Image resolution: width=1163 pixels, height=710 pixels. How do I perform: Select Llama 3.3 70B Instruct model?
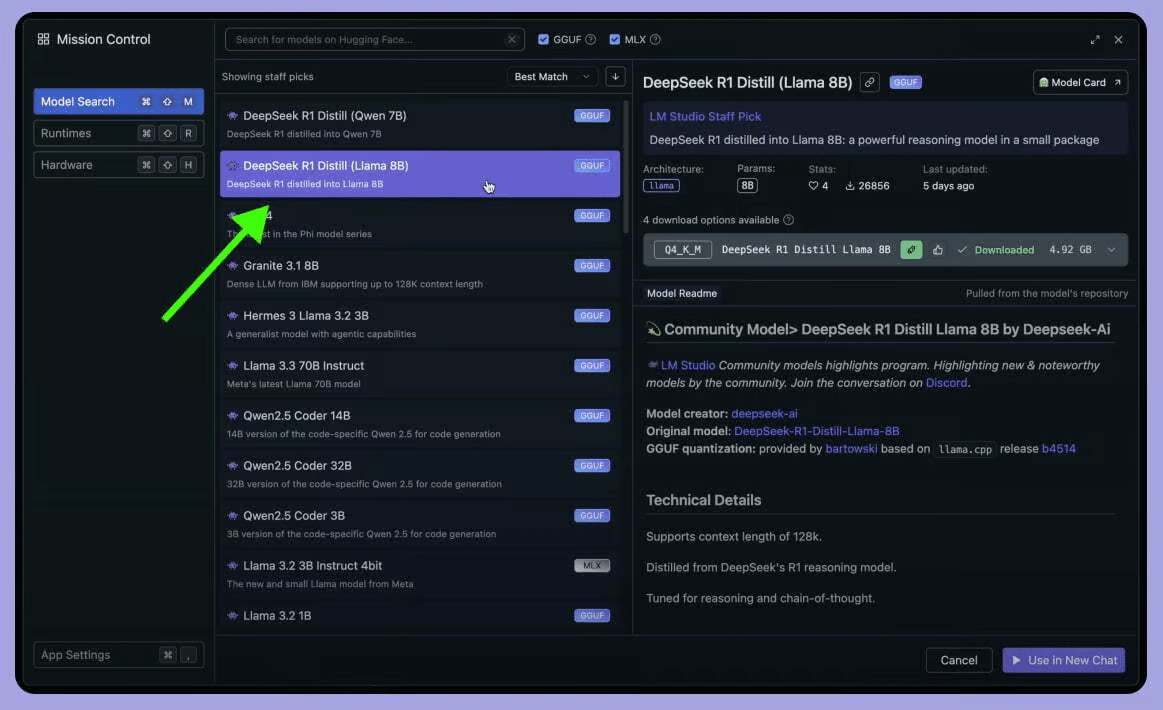pos(420,374)
